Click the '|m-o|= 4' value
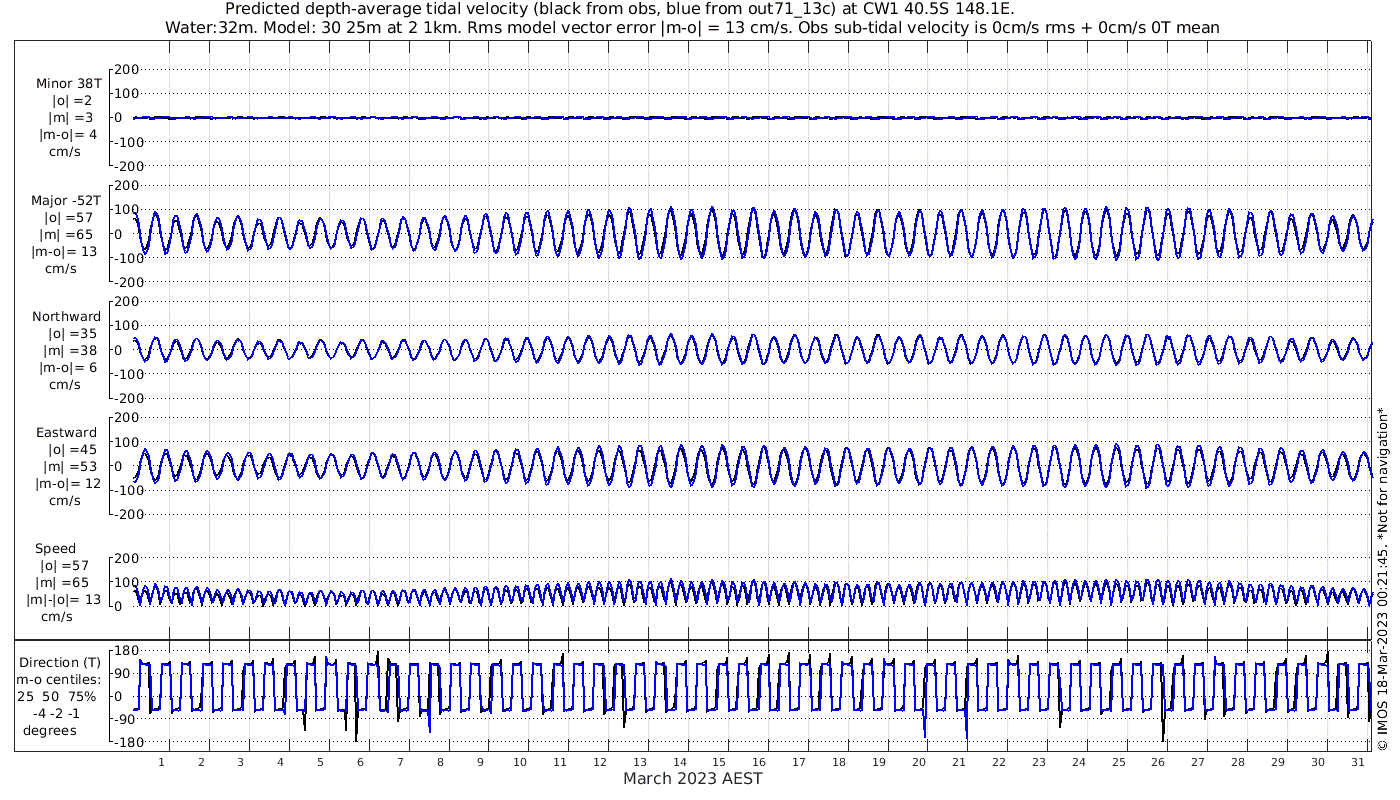This screenshot has height=800, width=1400. [68, 134]
